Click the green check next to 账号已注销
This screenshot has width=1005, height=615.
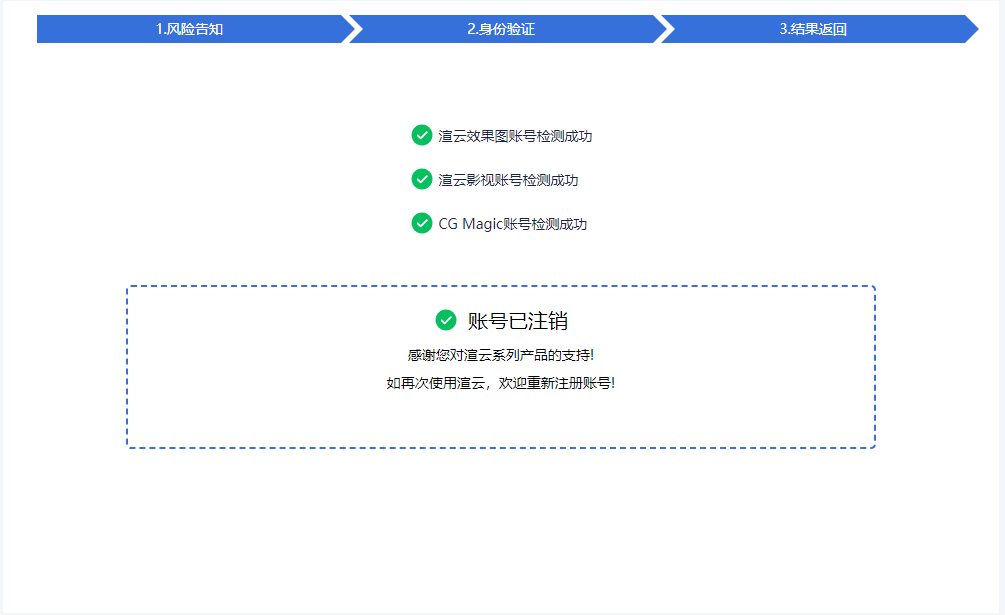click(x=446, y=320)
